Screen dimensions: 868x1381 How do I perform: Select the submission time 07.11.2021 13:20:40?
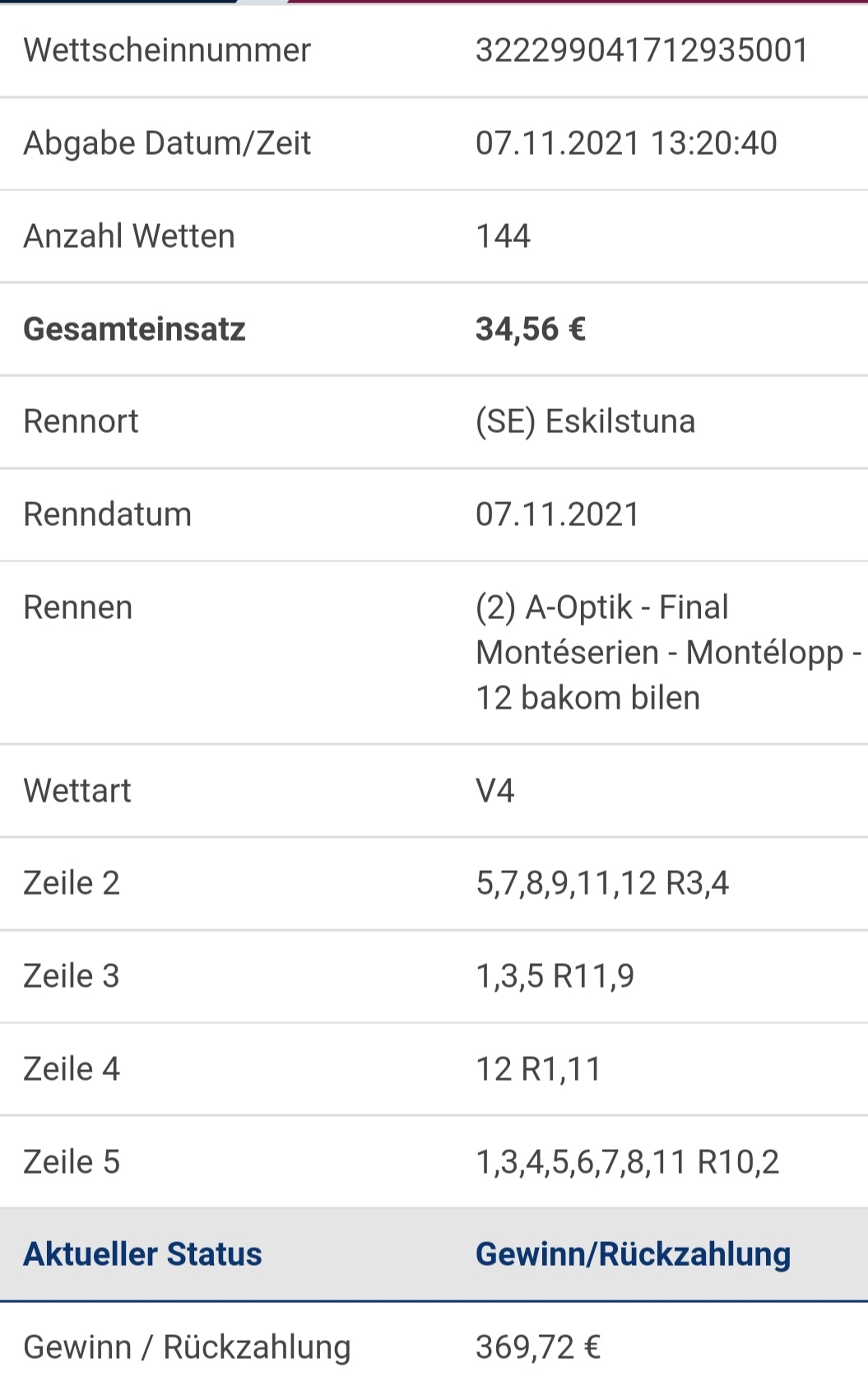[626, 143]
